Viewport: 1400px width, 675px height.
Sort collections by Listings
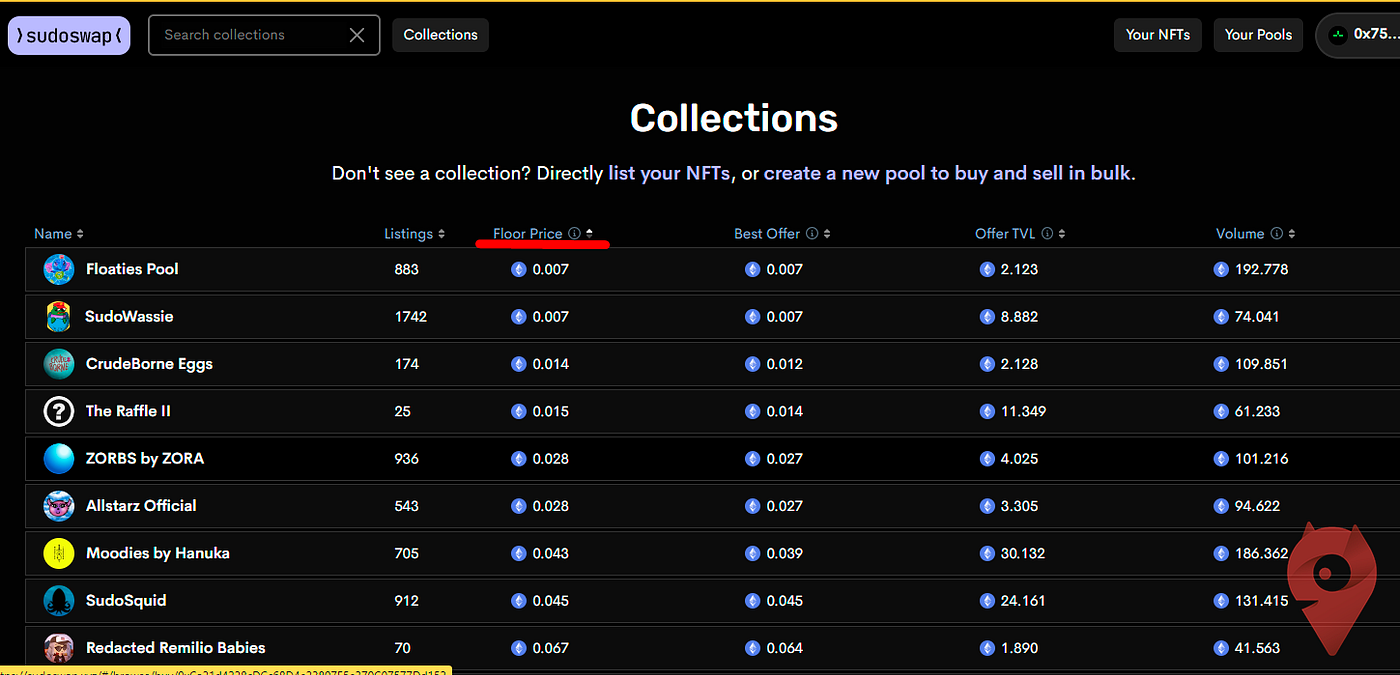415,234
